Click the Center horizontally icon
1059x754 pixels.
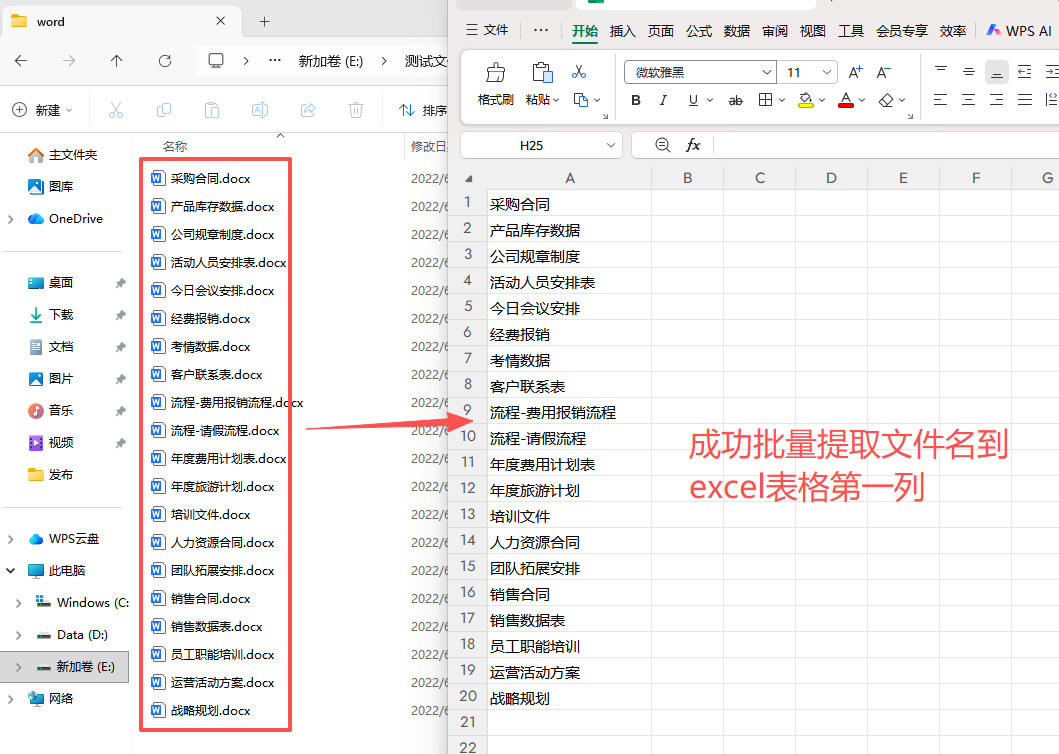(x=968, y=100)
